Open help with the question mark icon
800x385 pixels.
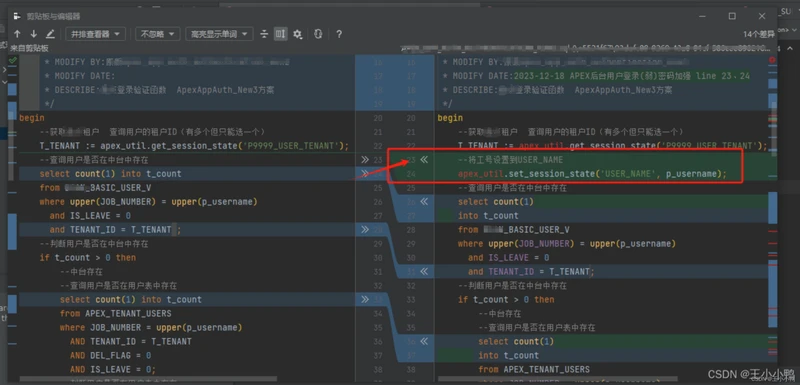tap(339, 34)
